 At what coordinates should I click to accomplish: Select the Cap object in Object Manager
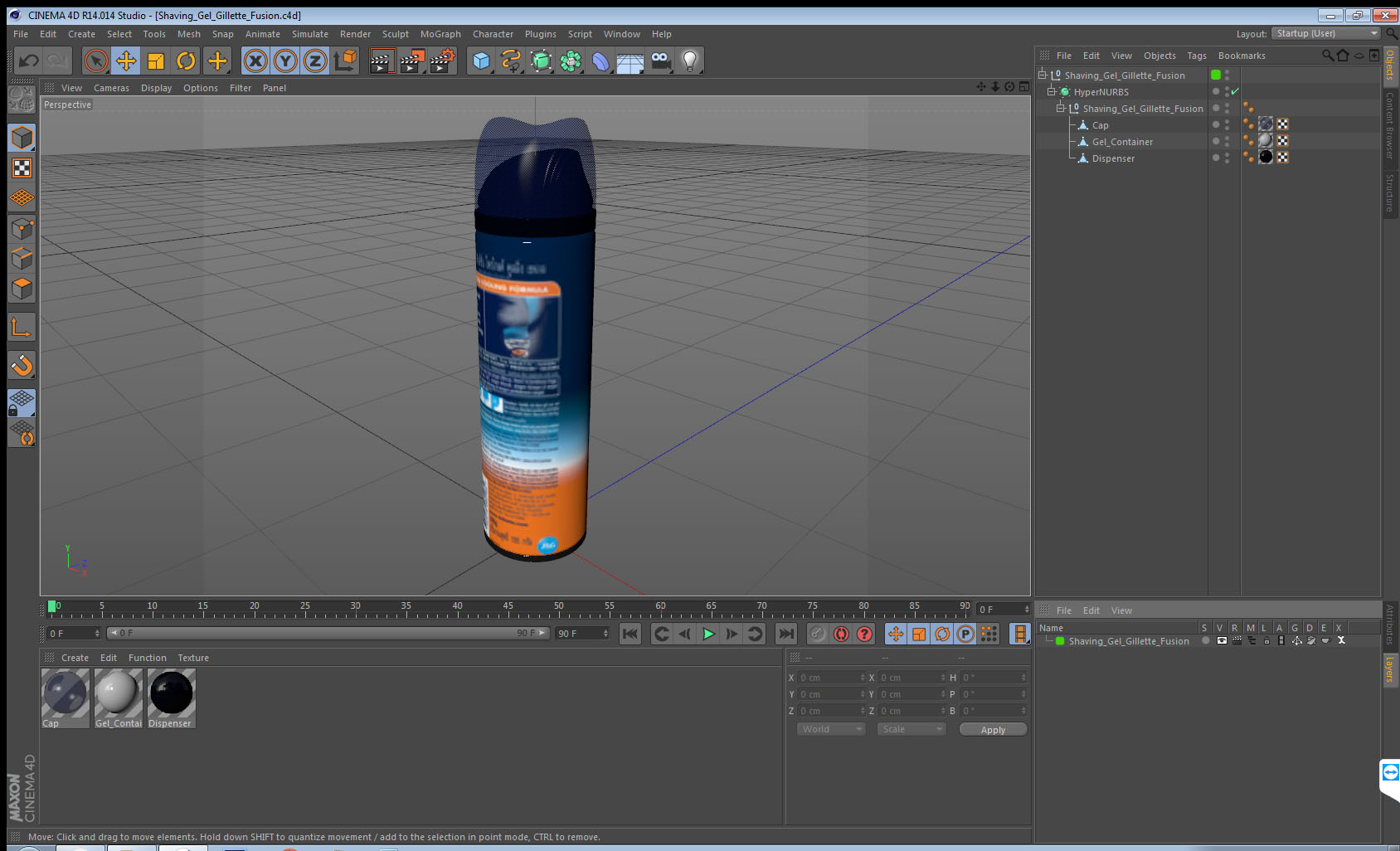[1100, 125]
